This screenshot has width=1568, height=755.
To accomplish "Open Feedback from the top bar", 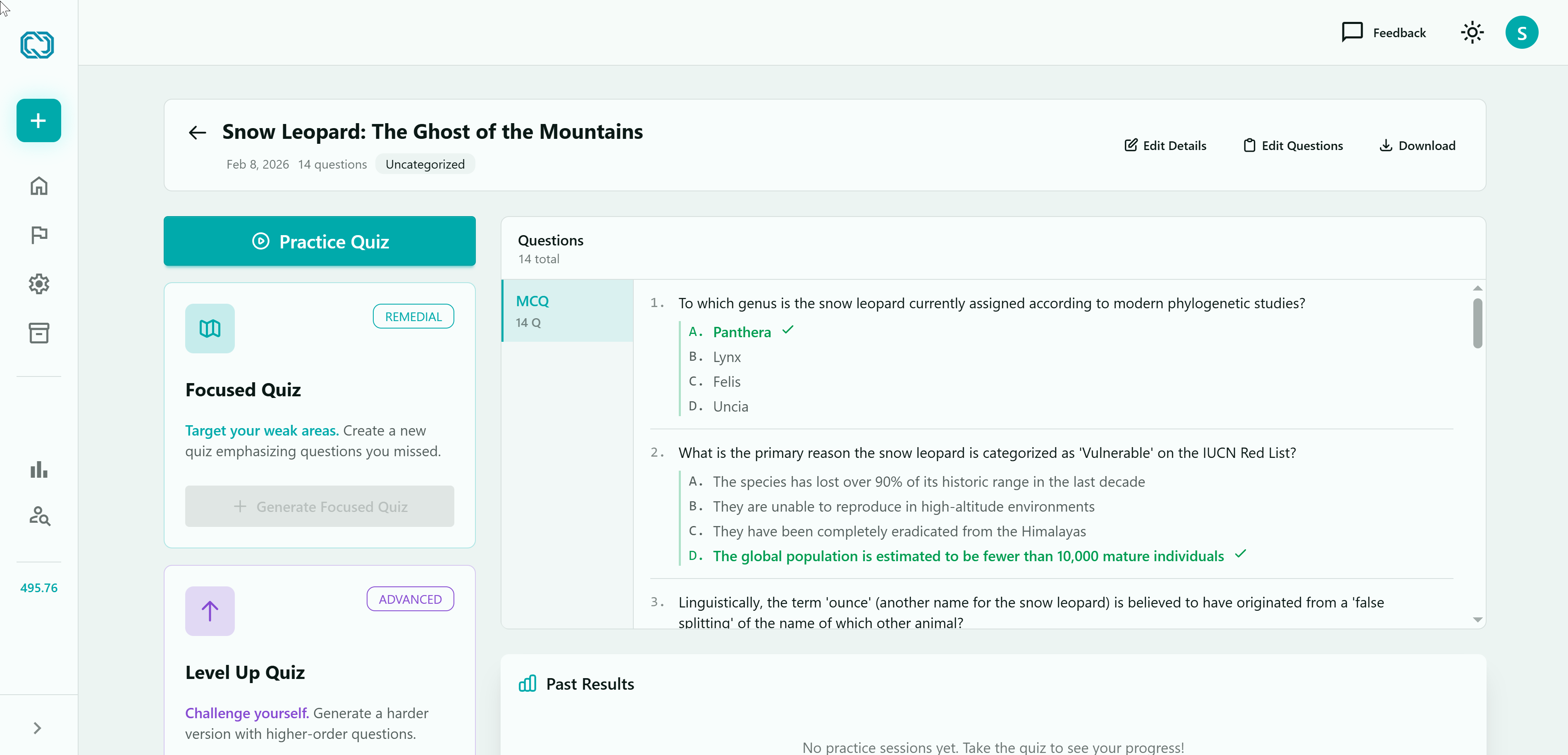I will click(x=1384, y=32).
